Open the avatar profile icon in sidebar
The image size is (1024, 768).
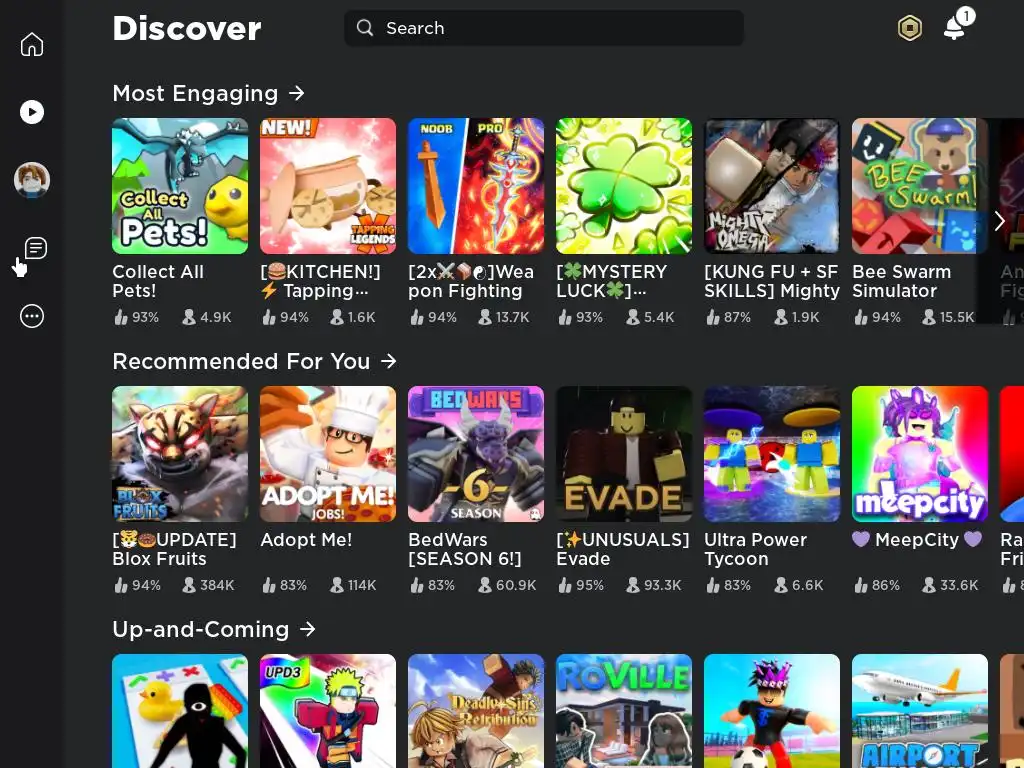(32, 180)
